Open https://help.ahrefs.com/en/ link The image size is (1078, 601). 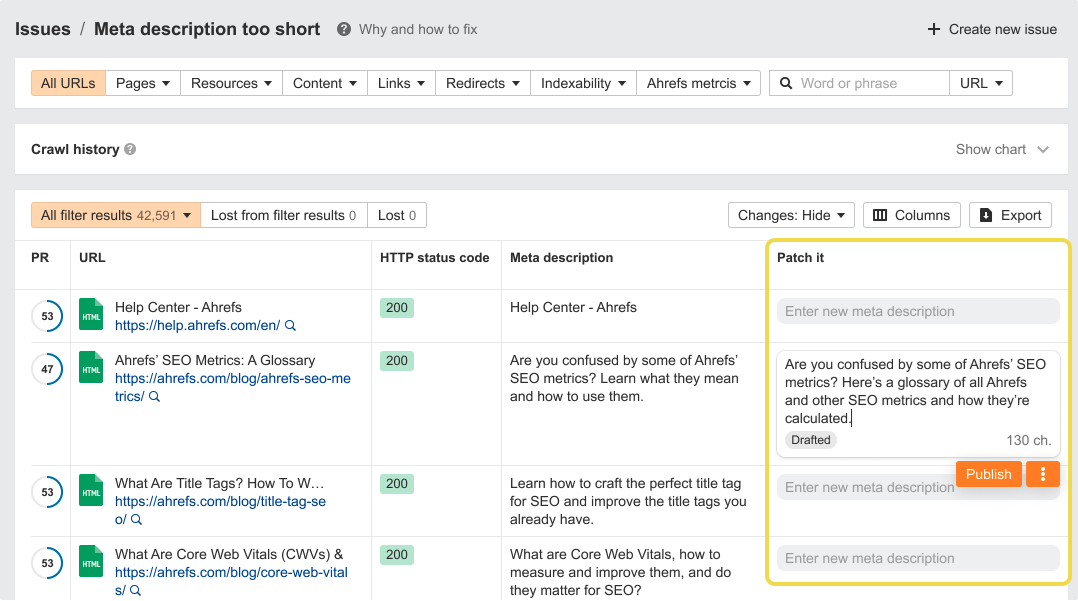click(197, 325)
